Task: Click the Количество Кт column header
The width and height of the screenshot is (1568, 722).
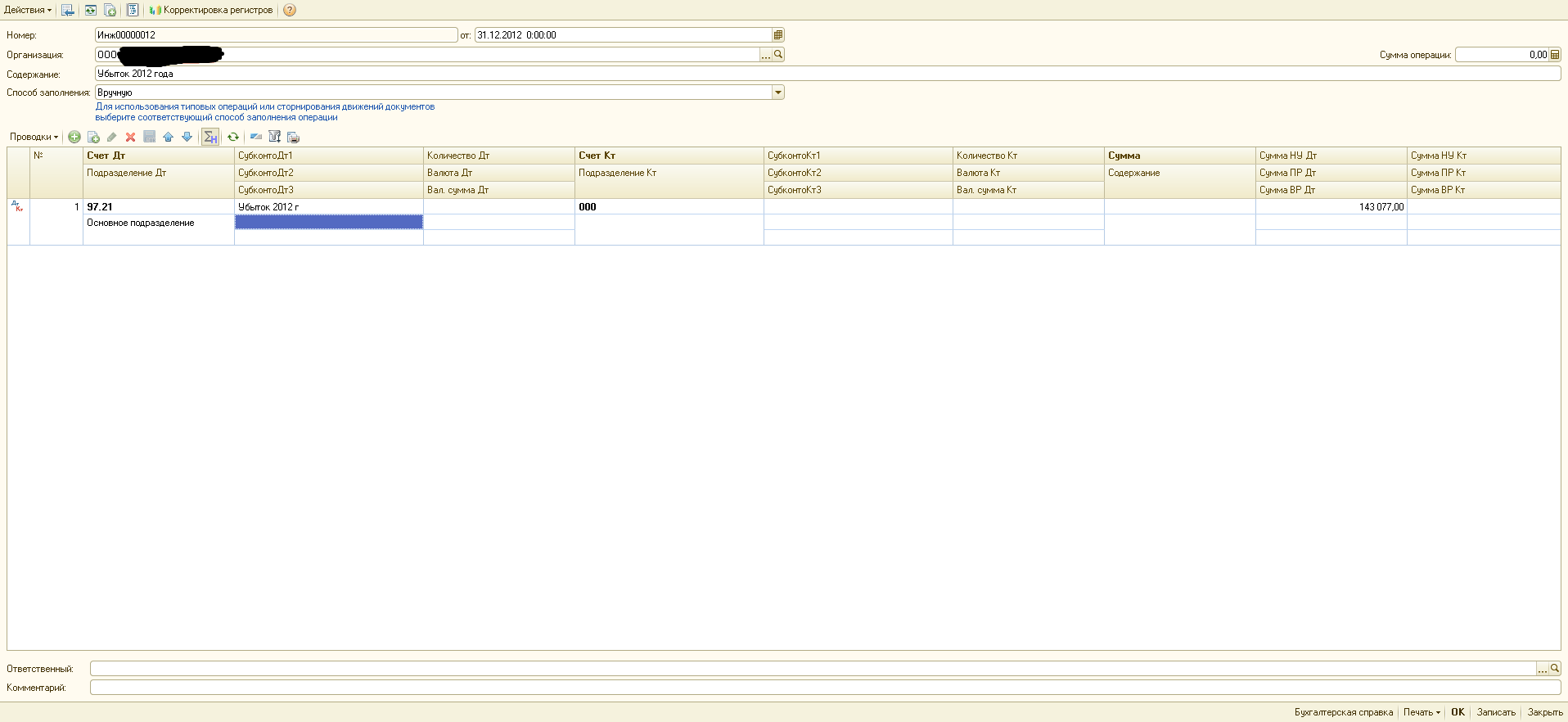Action: 1029,156
